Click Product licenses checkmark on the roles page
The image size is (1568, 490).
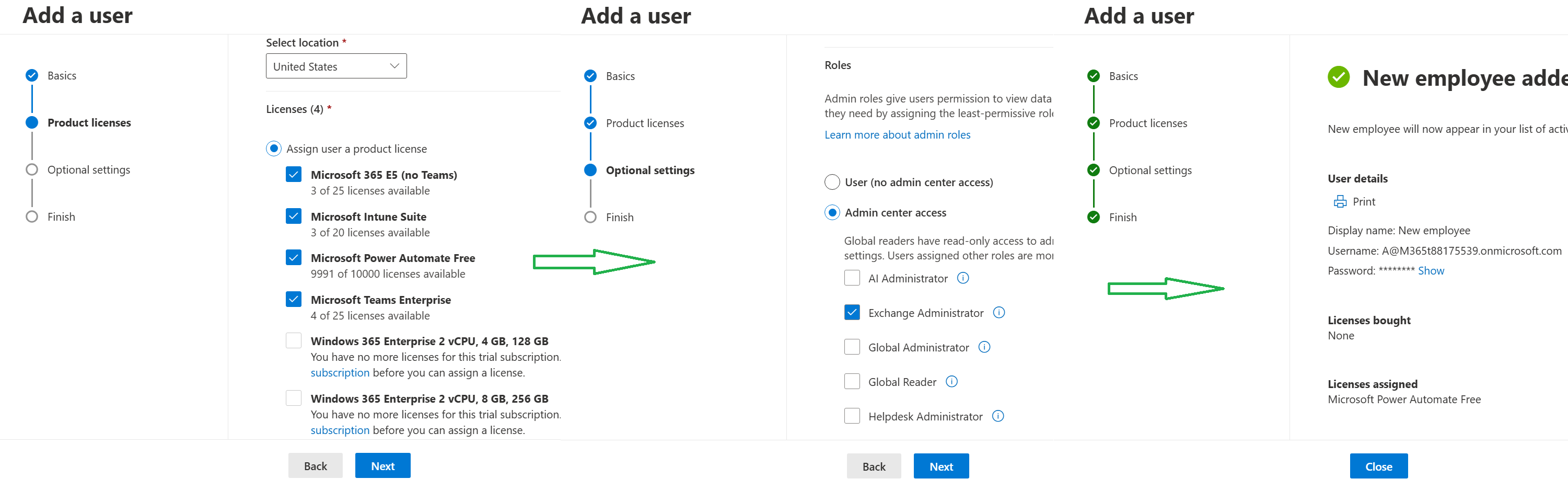point(590,123)
